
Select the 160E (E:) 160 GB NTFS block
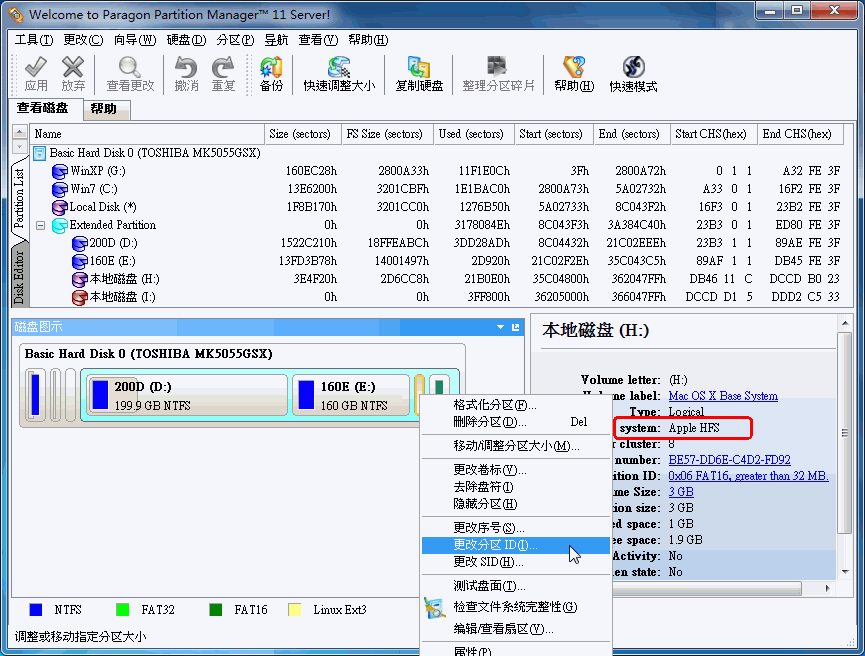tap(351, 395)
